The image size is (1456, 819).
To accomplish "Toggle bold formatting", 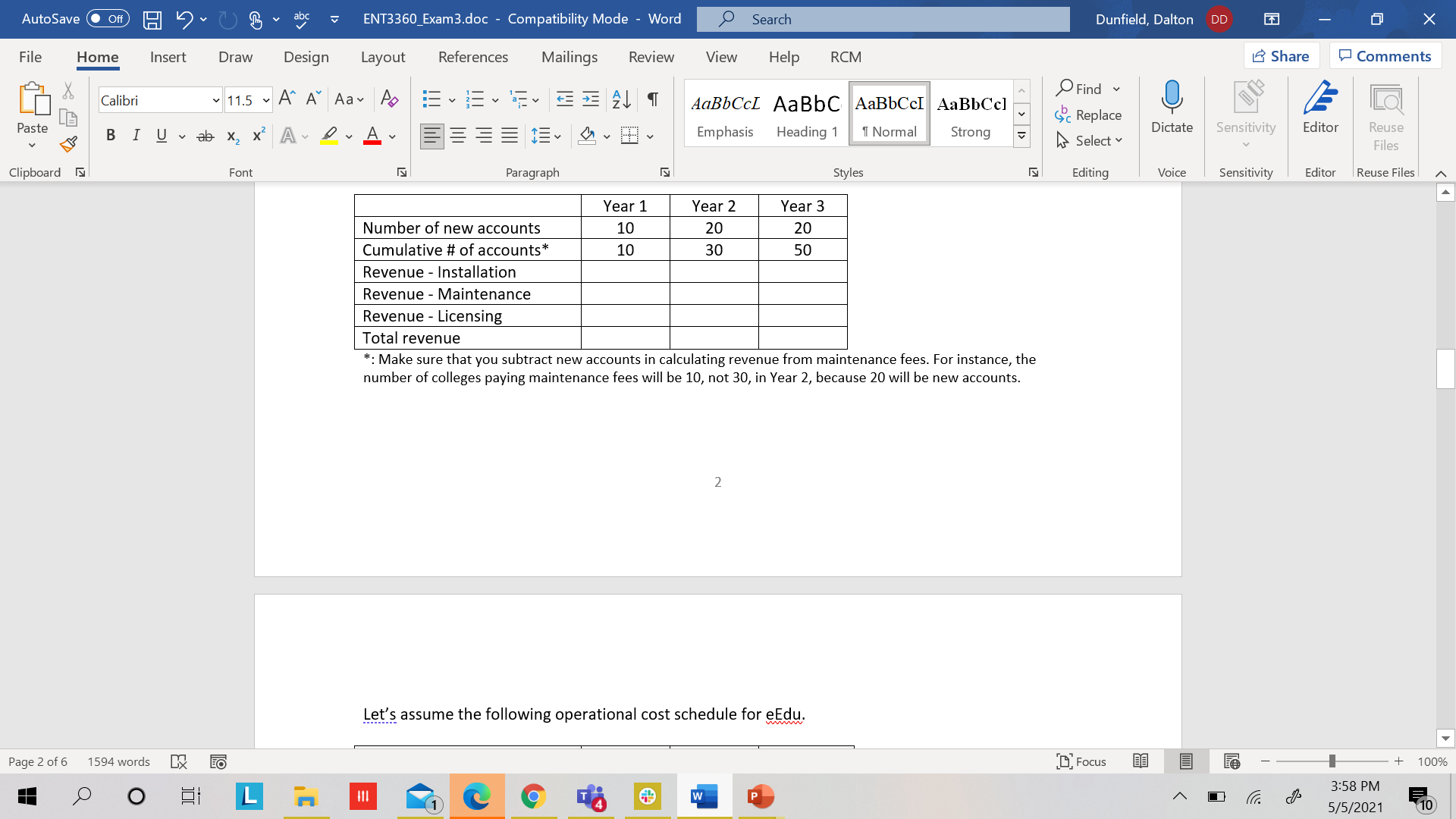I will click(x=111, y=136).
